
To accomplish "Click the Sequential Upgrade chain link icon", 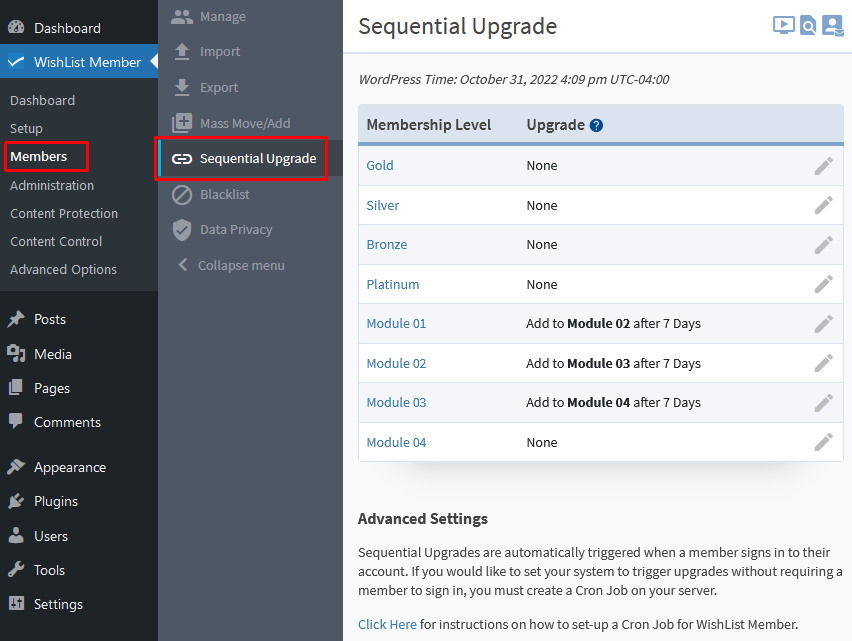I will point(182,159).
